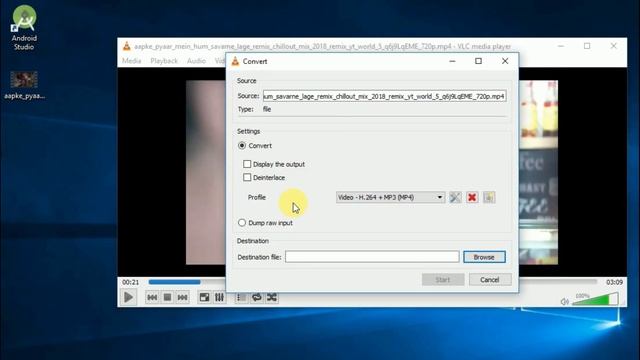This screenshot has width=640, height=360.
Task: Toggle fullscreen video icon in VLC
Action: click(x=204, y=298)
